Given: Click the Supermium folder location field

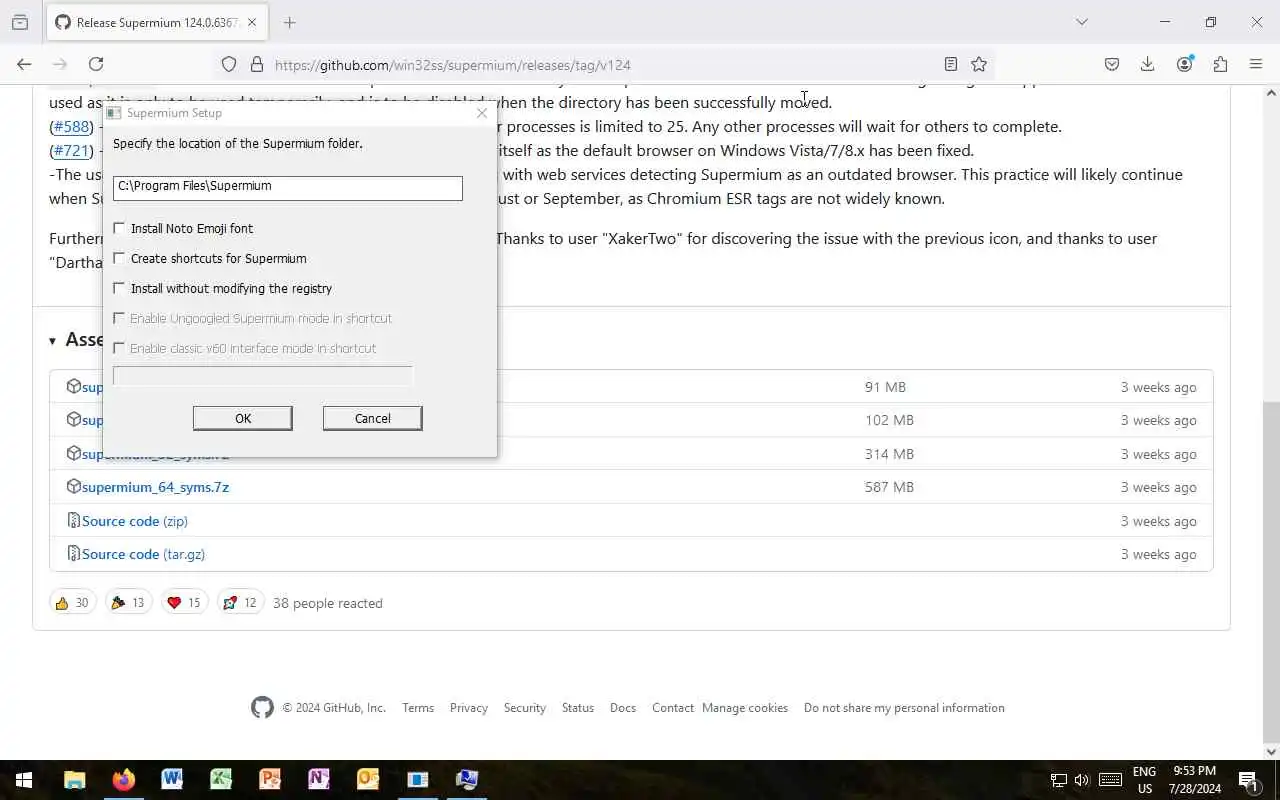Looking at the screenshot, I should [x=288, y=187].
